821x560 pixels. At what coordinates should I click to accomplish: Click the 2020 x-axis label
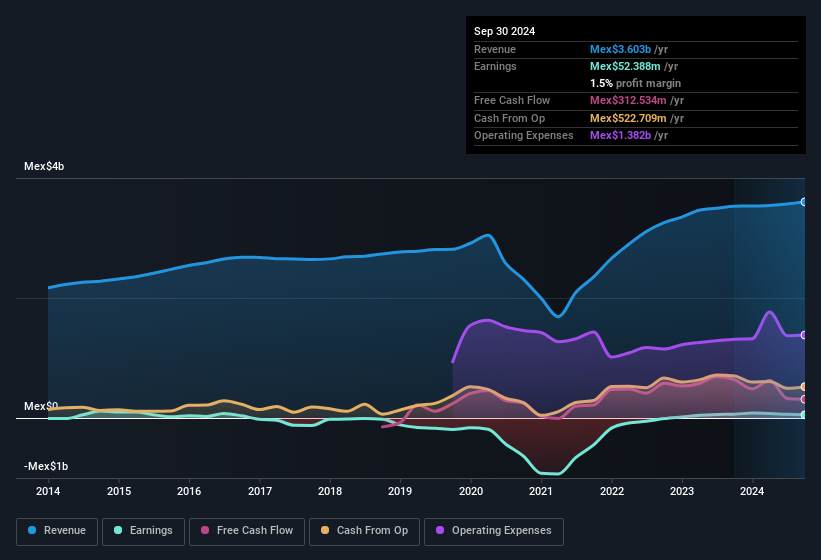coord(471,491)
